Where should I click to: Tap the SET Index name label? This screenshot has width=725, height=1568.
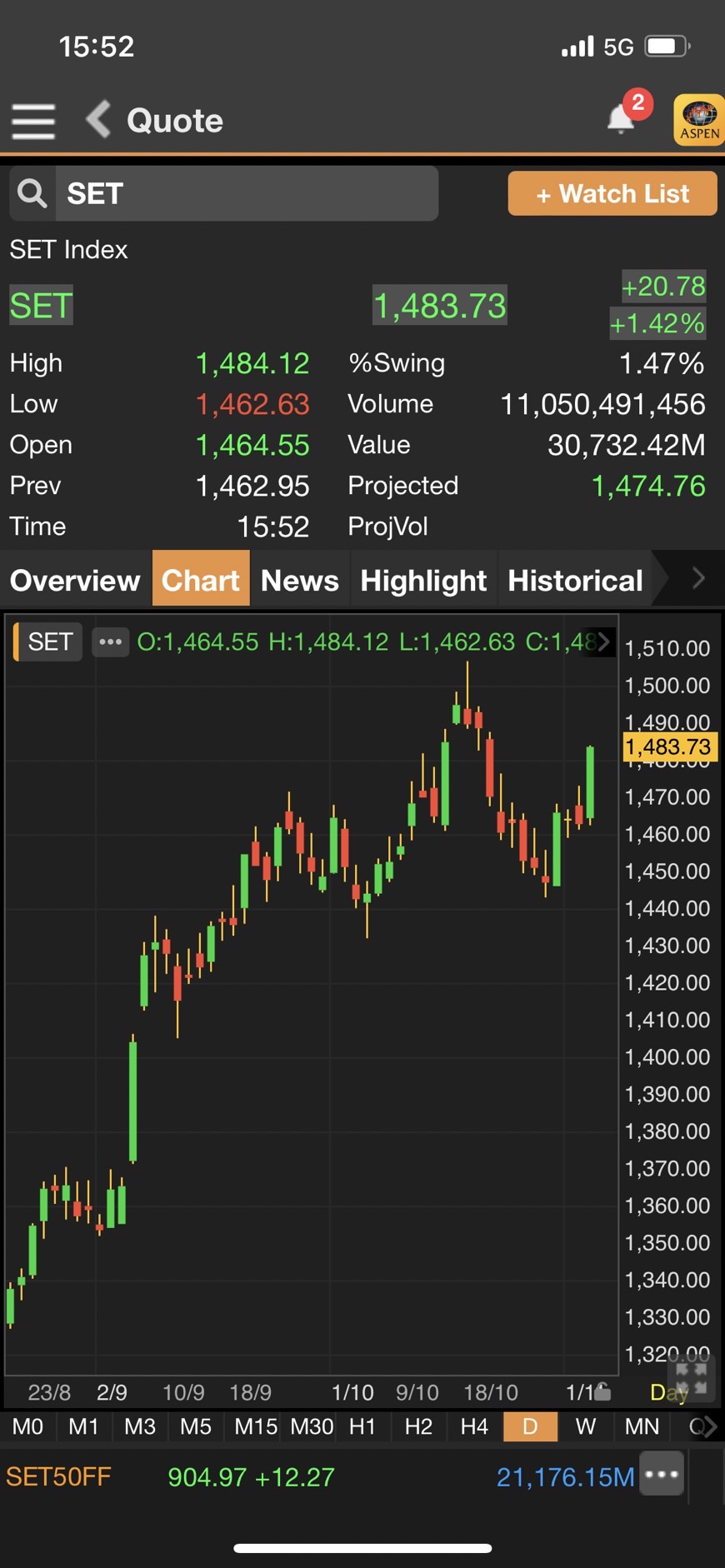(x=68, y=250)
